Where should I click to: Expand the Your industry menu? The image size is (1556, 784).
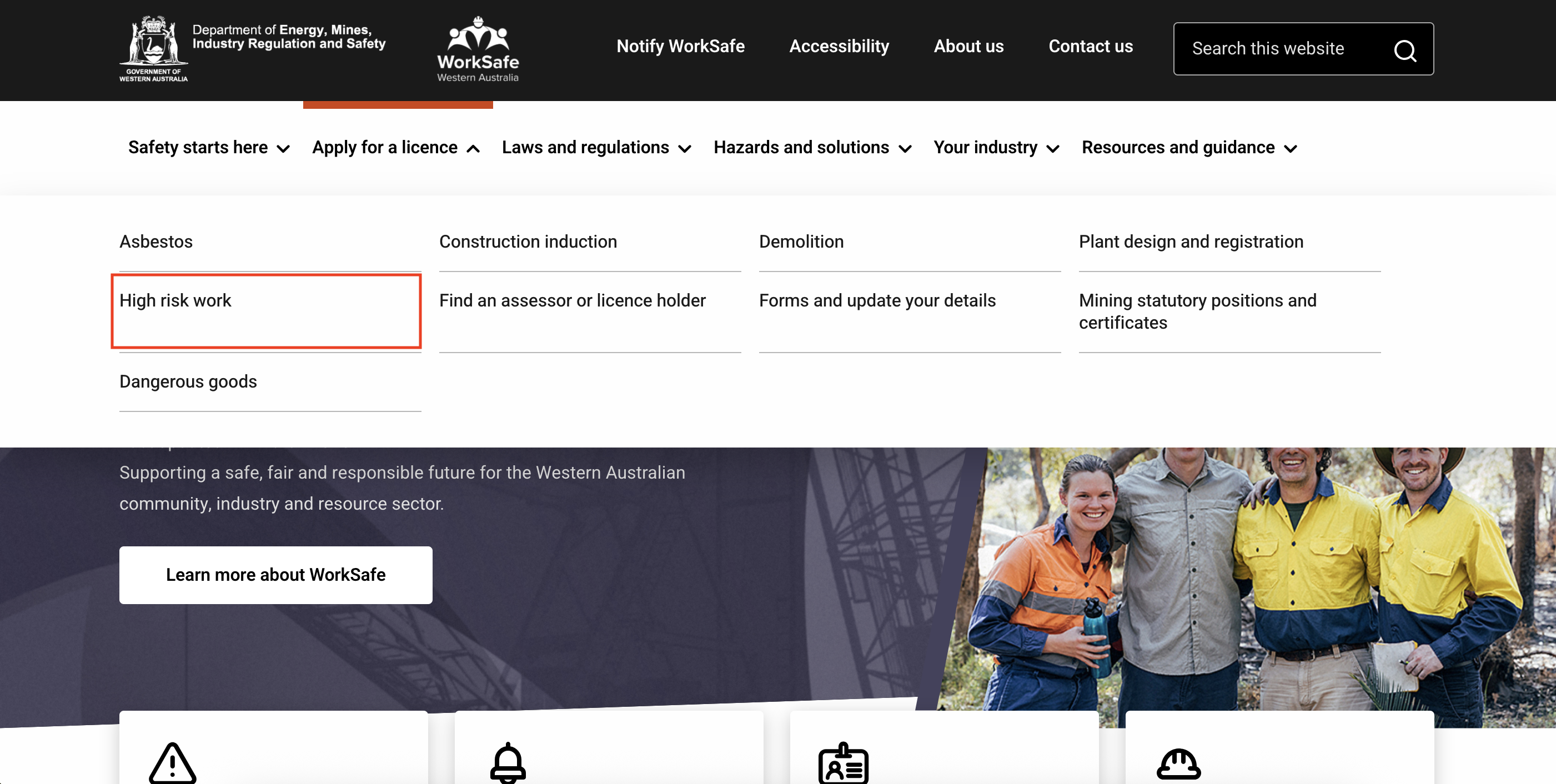[x=996, y=147]
